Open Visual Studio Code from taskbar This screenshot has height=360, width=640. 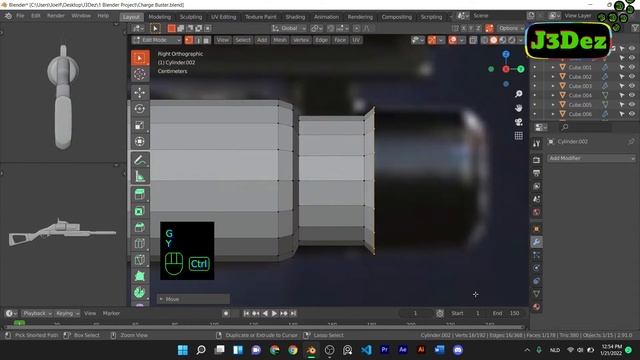click(x=366, y=350)
